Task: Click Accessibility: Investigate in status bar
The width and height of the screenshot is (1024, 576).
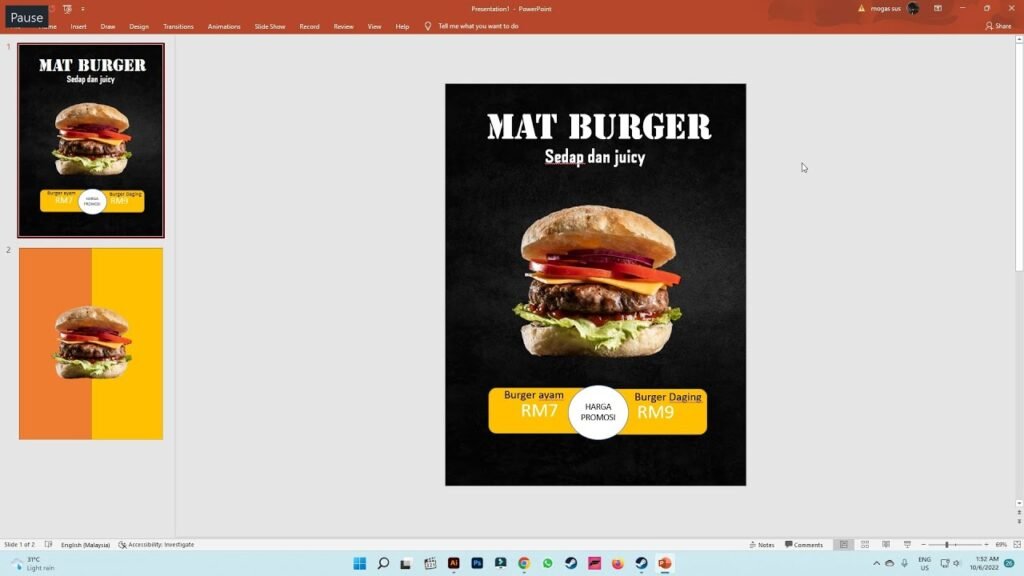Action: point(156,545)
